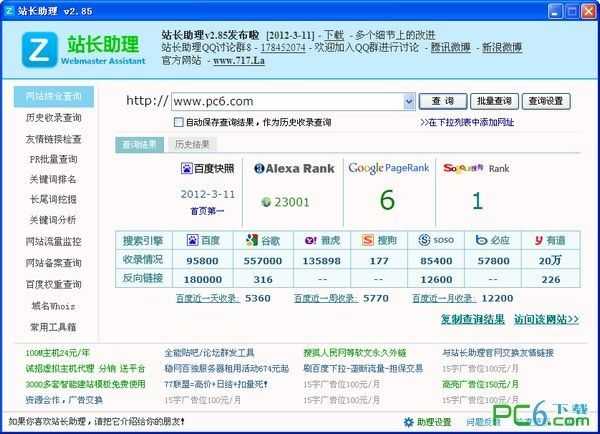The height and width of the screenshot is (434, 600).
Task: Click the ad link 100M主机24元/年
Action: [57, 353]
